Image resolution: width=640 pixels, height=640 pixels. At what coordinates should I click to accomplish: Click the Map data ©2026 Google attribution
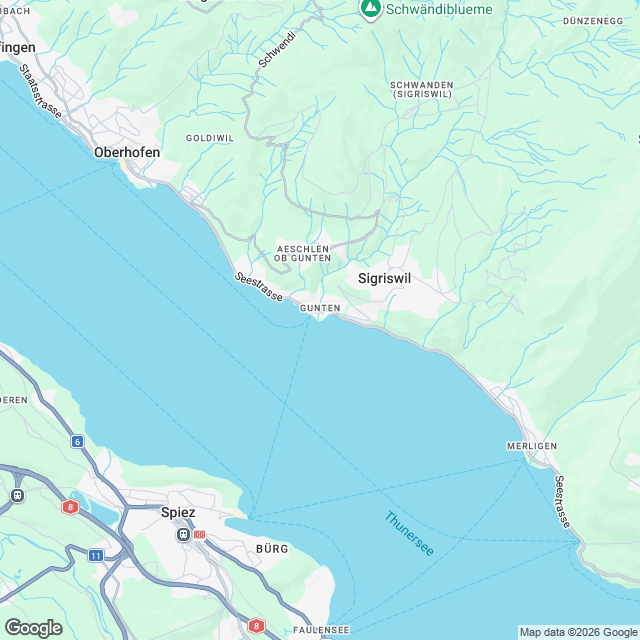click(x=578, y=632)
